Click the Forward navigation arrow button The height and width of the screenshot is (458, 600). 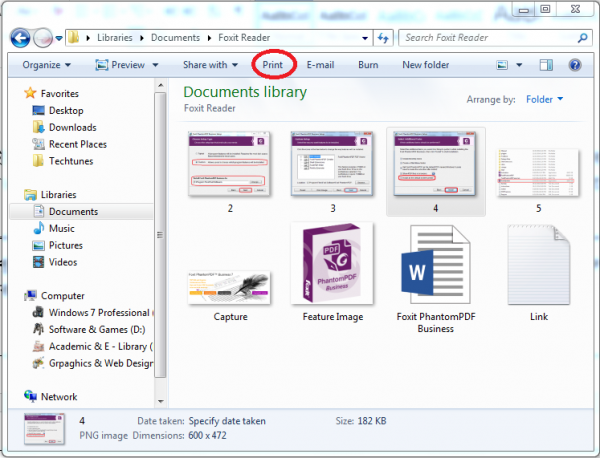click(x=43, y=38)
